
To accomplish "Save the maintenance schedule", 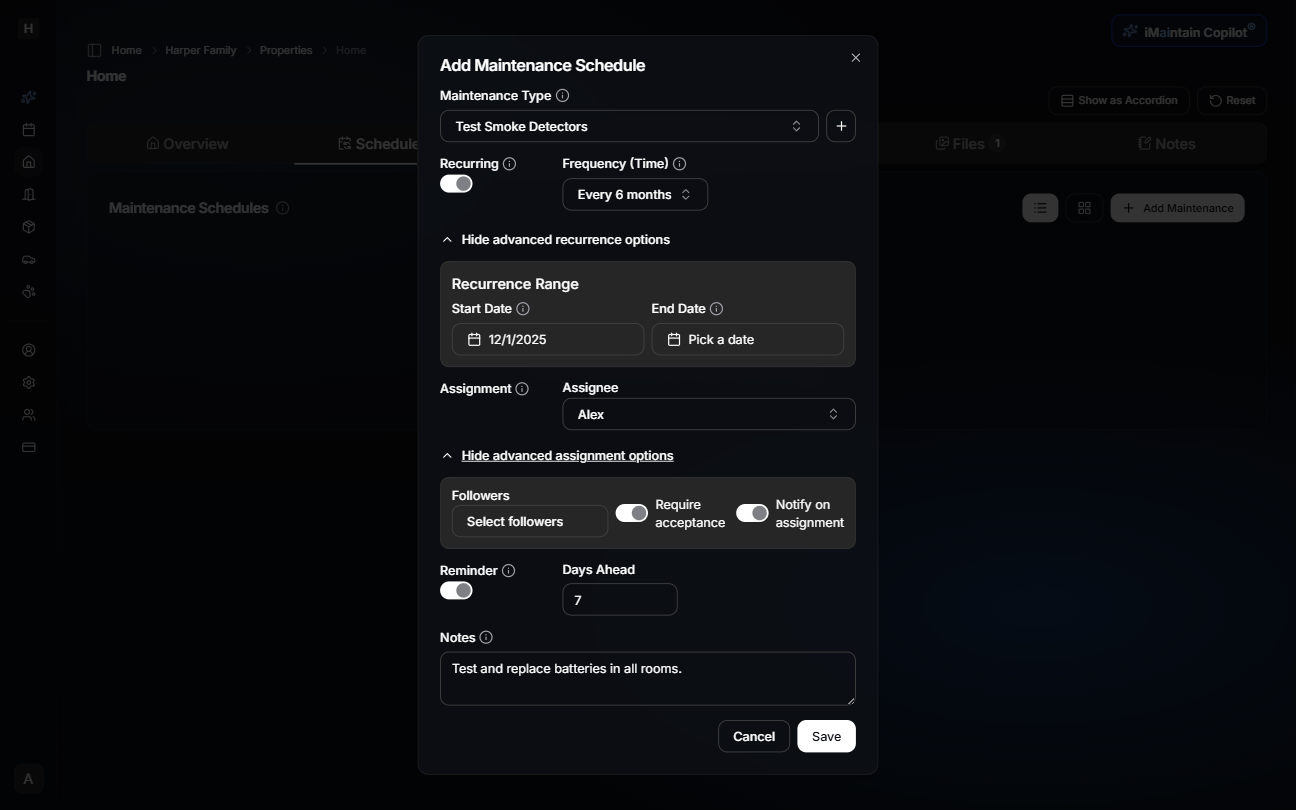I will (x=826, y=736).
